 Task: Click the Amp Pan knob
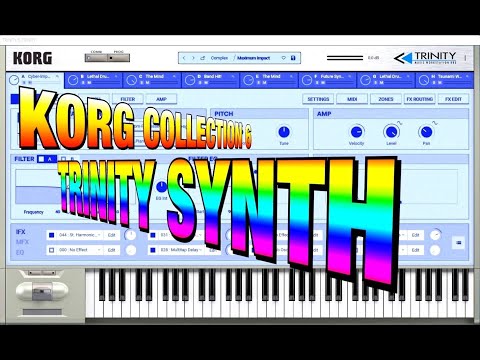click(x=426, y=132)
